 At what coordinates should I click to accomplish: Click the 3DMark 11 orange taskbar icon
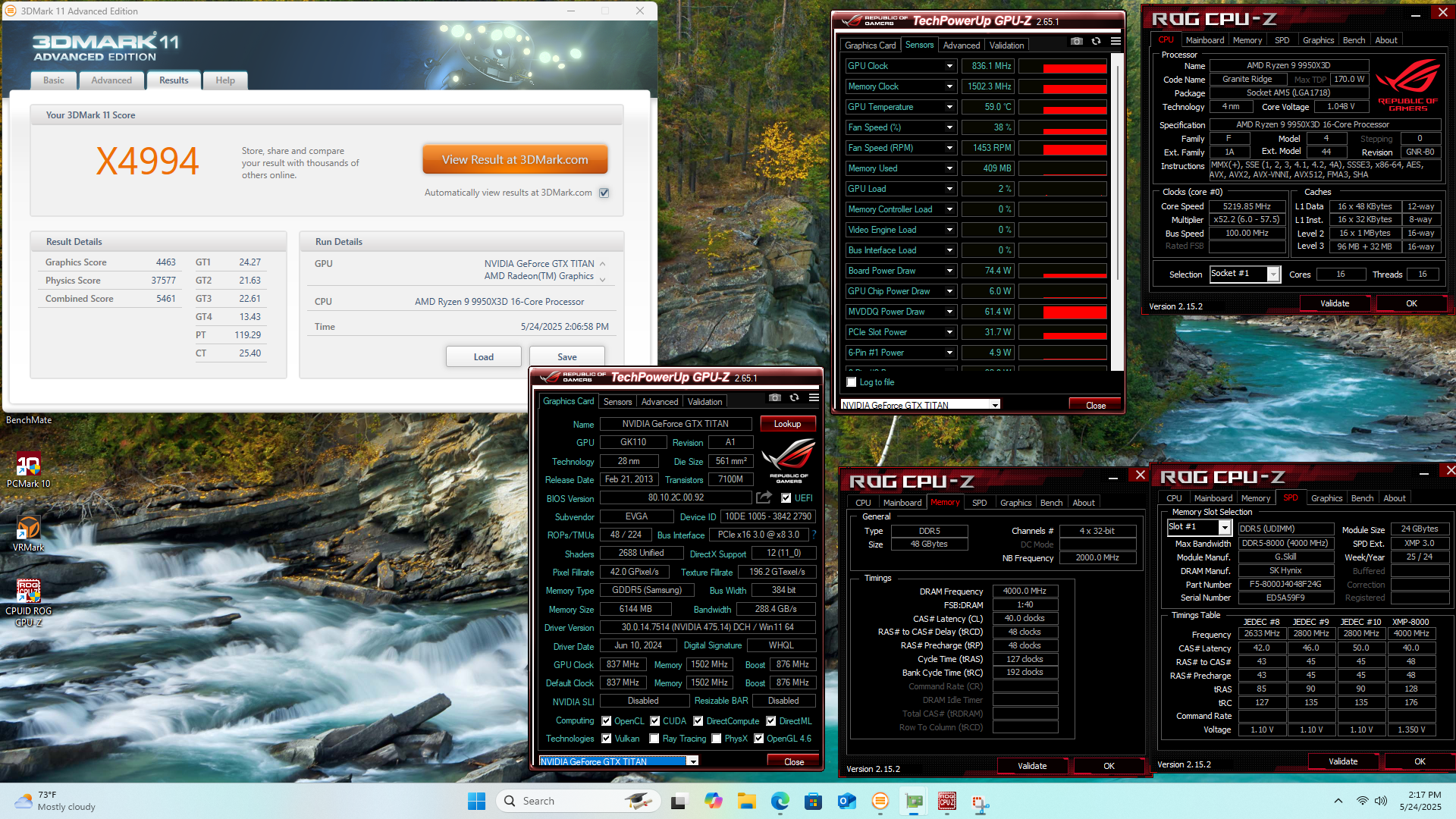(x=880, y=801)
